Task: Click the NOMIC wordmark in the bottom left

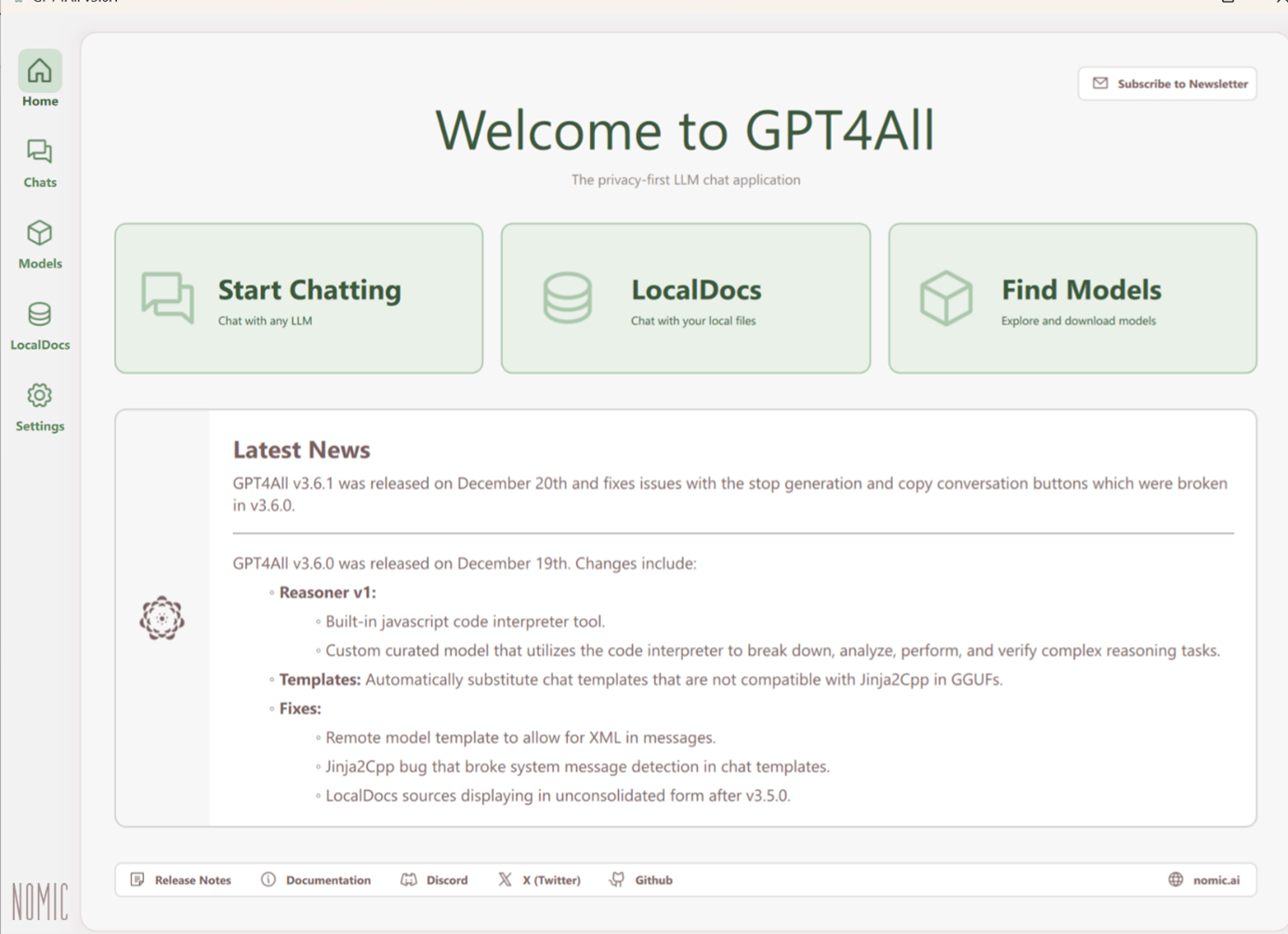Action: [x=39, y=901]
